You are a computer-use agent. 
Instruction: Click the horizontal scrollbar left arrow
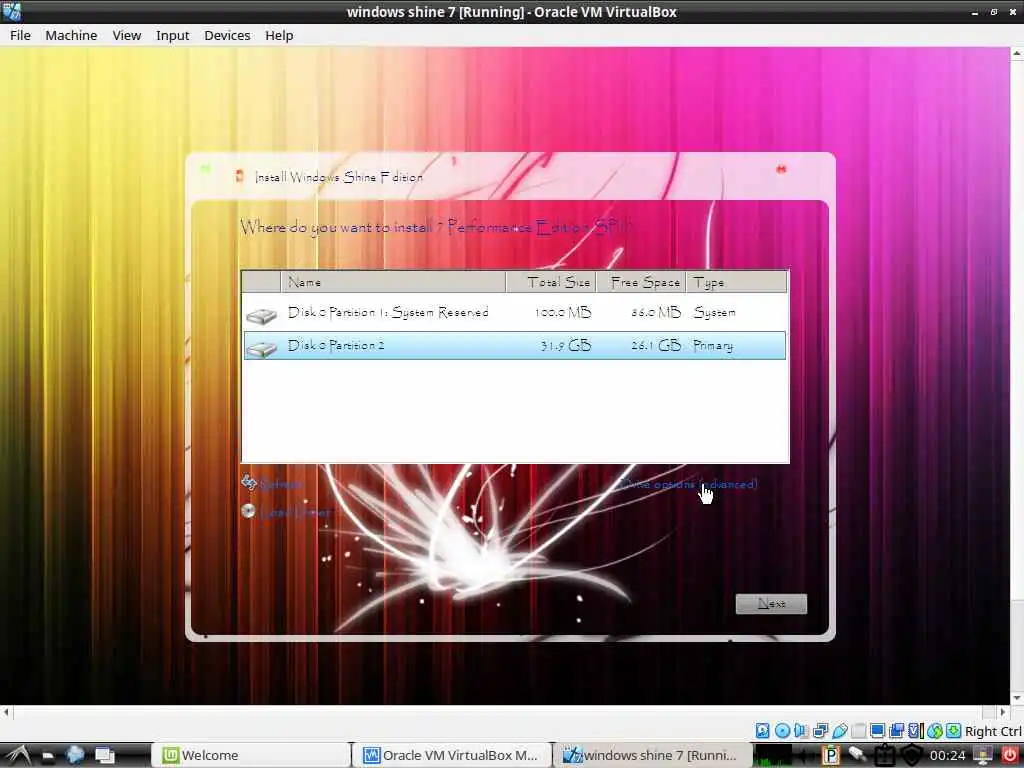6,712
